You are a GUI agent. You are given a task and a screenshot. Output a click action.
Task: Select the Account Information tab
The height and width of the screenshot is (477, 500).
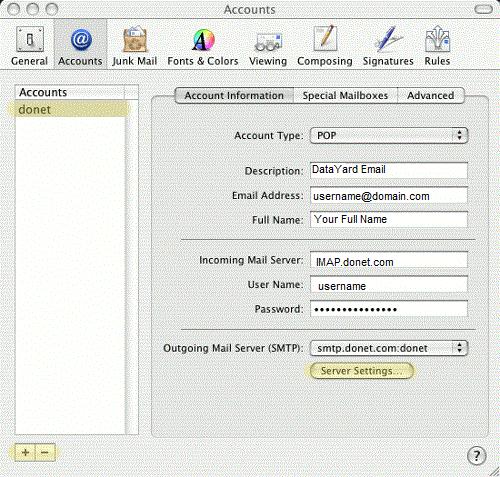234,96
